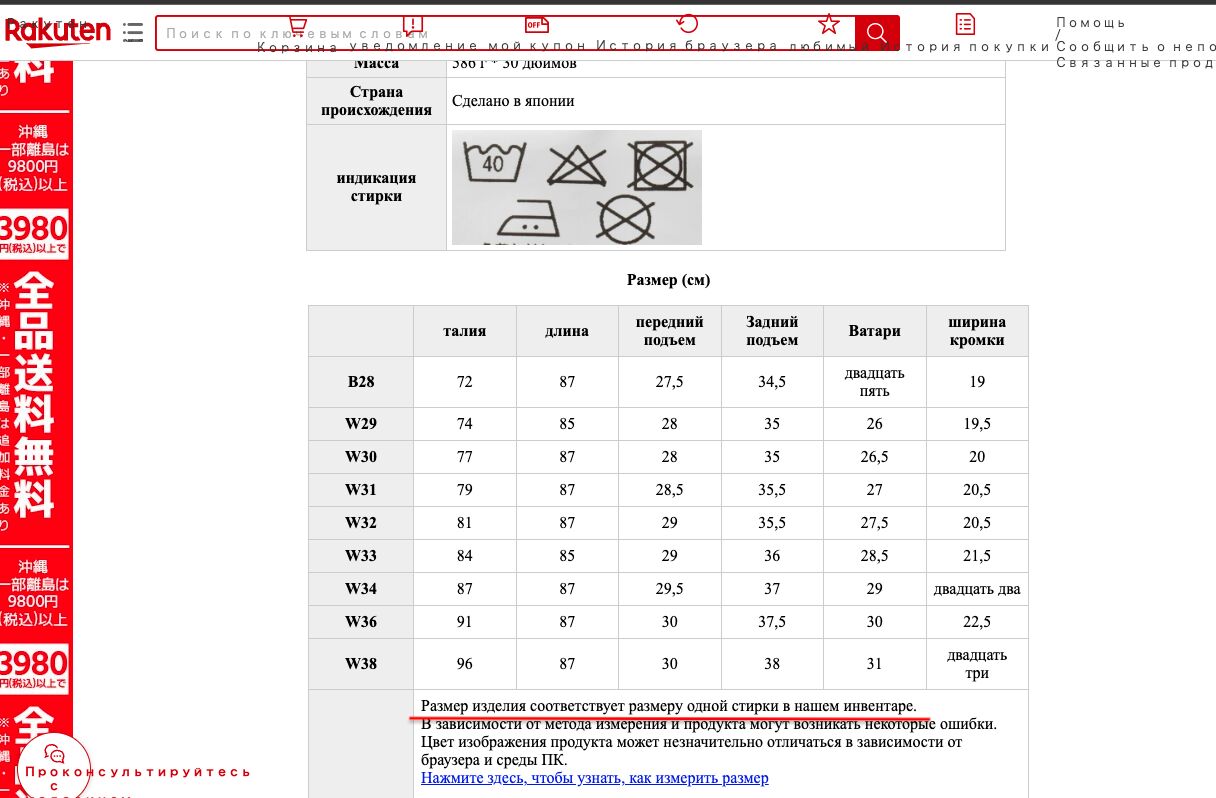1216x798 pixels.
Task: Click waist value 79 in W31 row
Action: click(465, 490)
